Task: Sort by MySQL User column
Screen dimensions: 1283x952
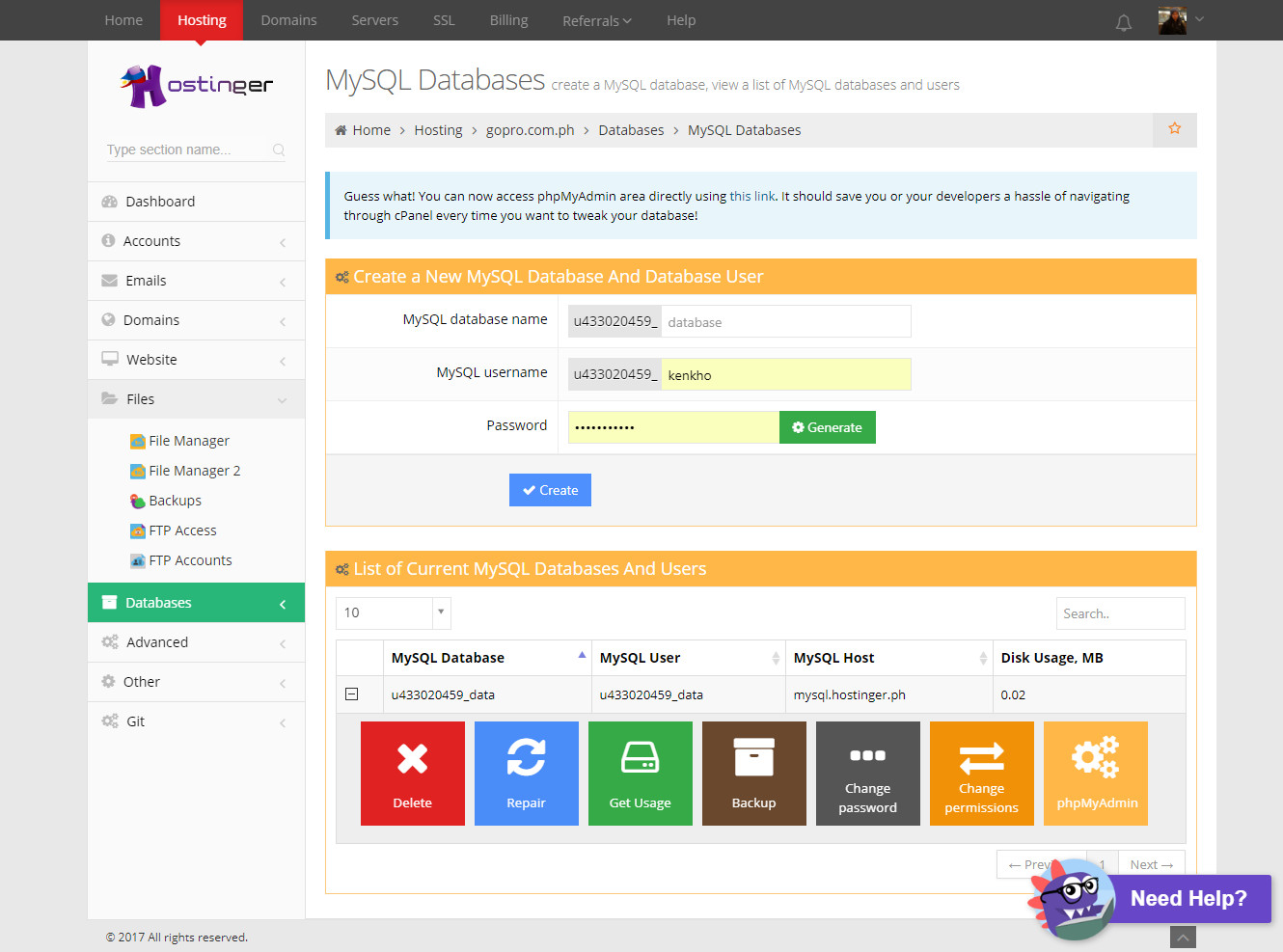Action: [x=689, y=658]
